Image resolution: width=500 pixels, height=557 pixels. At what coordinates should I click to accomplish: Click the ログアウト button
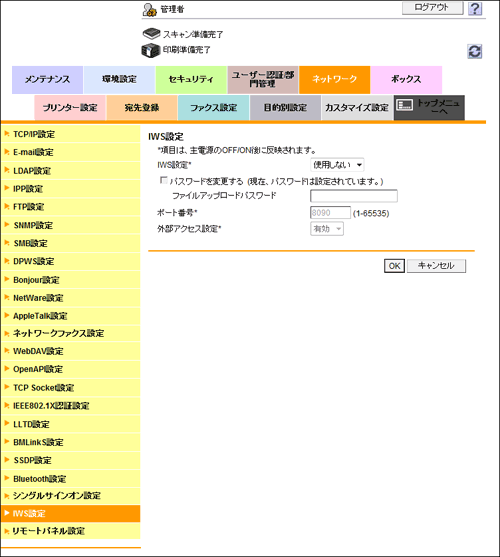tap(433, 7)
